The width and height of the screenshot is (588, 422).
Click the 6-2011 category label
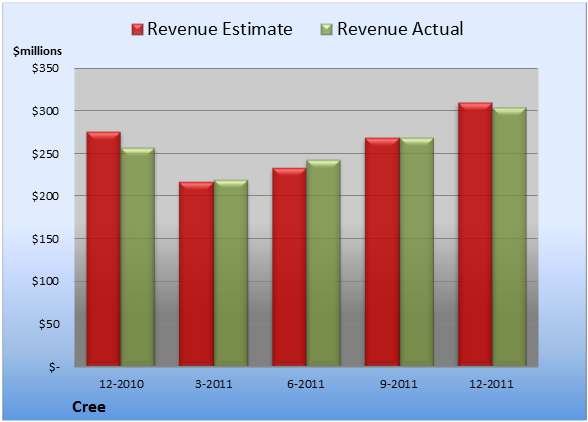pyautogui.click(x=306, y=384)
